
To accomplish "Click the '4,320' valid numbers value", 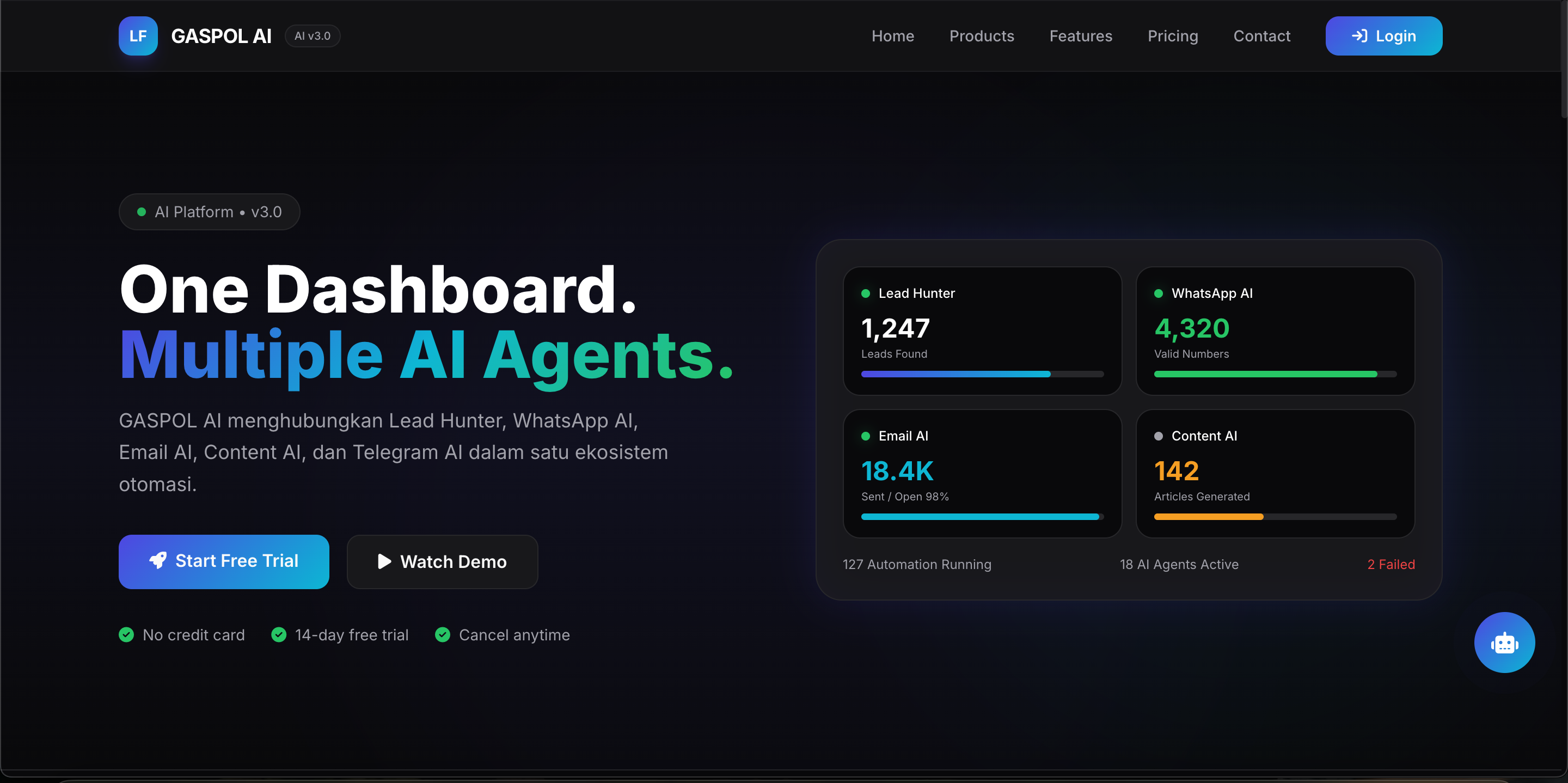I will (x=1192, y=329).
